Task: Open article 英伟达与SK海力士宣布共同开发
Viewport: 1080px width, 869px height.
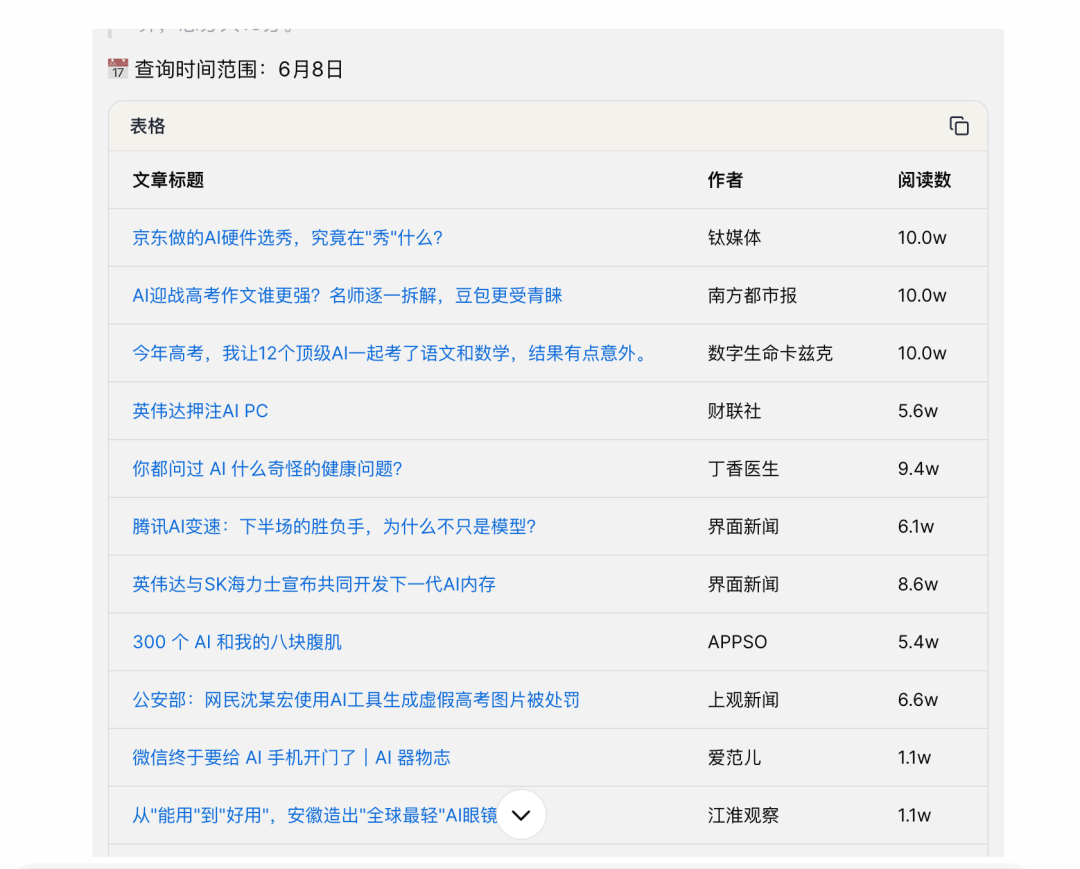Action: [314, 585]
